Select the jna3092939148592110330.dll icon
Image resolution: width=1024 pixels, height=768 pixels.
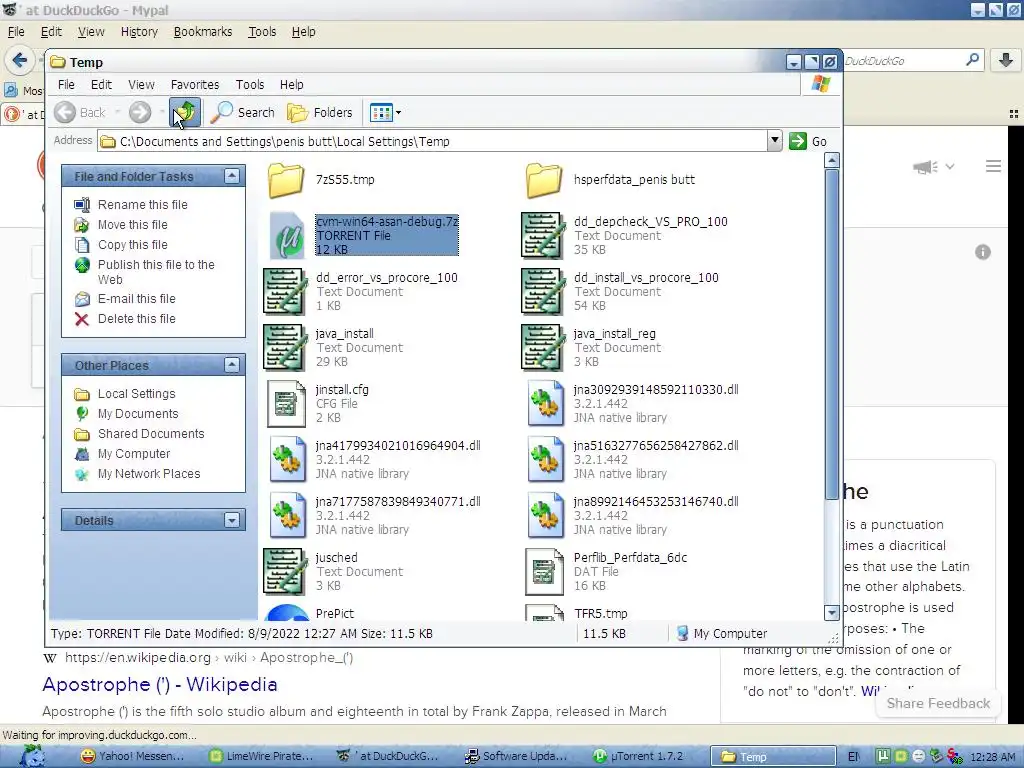click(545, 404)
